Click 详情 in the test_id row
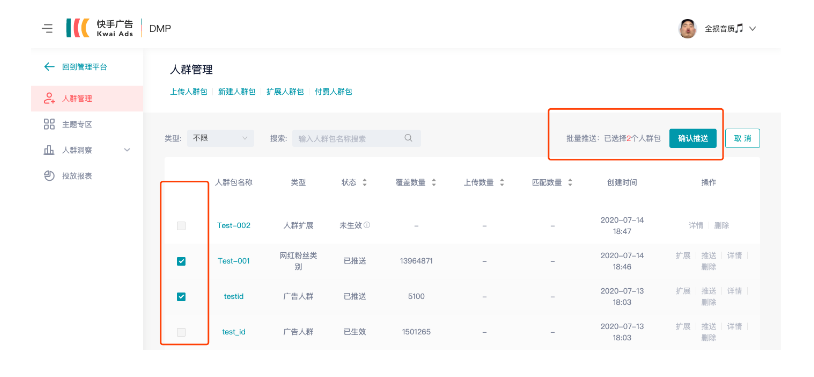 (x=735, y=327)
